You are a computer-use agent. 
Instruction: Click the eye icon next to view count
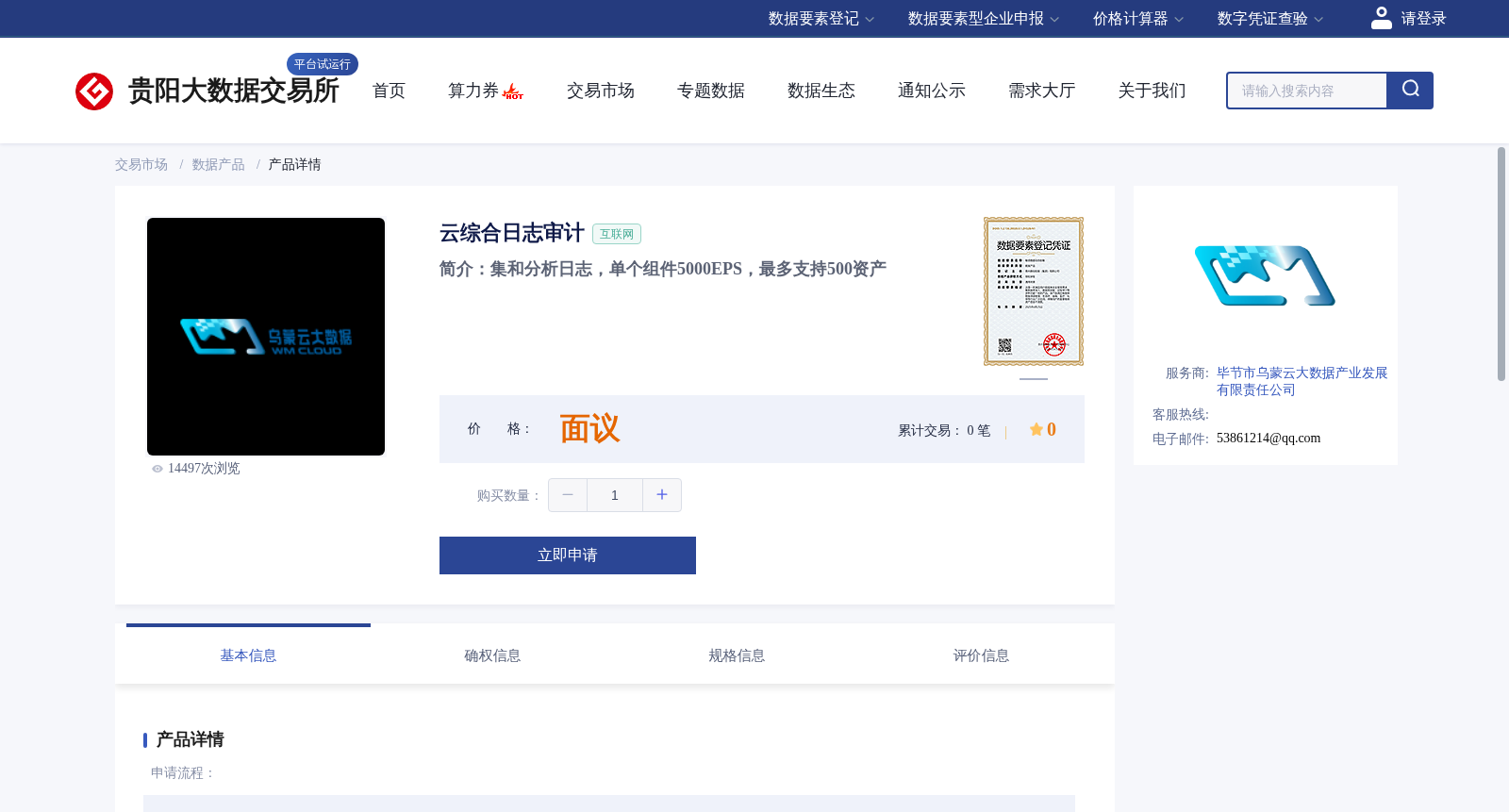[x=158, y=469]
